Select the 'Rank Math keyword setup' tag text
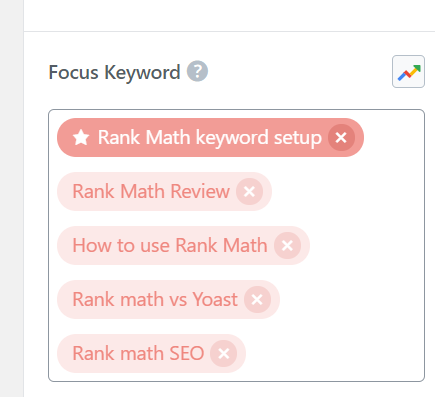 coord(210,138)
